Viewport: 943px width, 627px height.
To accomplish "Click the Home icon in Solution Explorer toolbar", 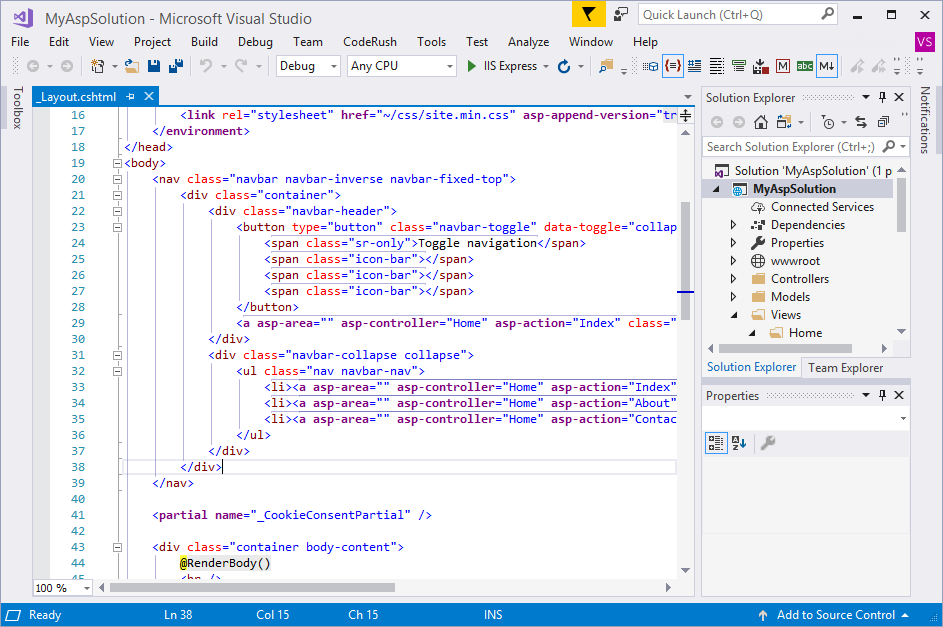I will [760, 122].
